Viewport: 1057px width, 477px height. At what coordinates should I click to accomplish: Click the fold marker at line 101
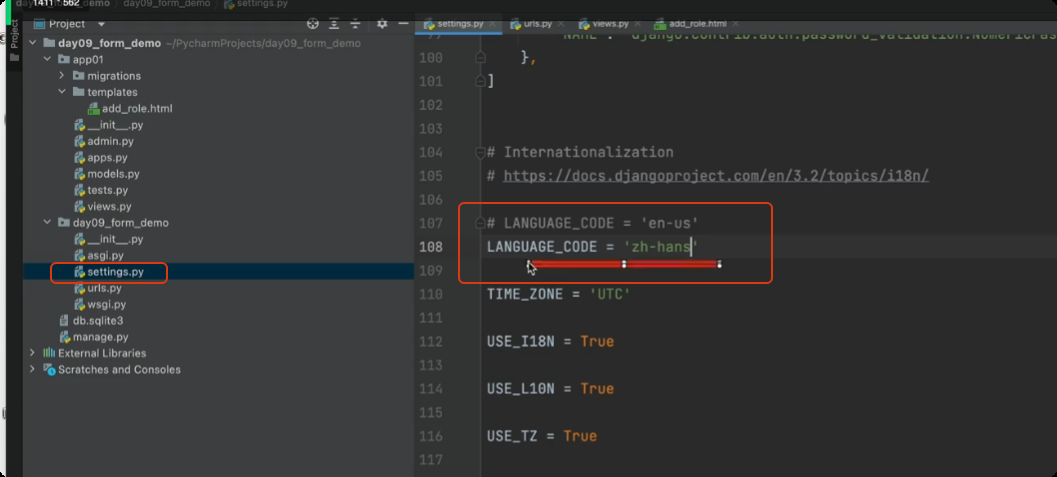point(480,82)
